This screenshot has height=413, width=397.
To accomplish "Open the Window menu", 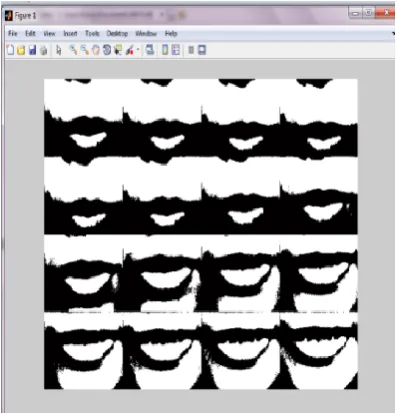I will [146, 33].
